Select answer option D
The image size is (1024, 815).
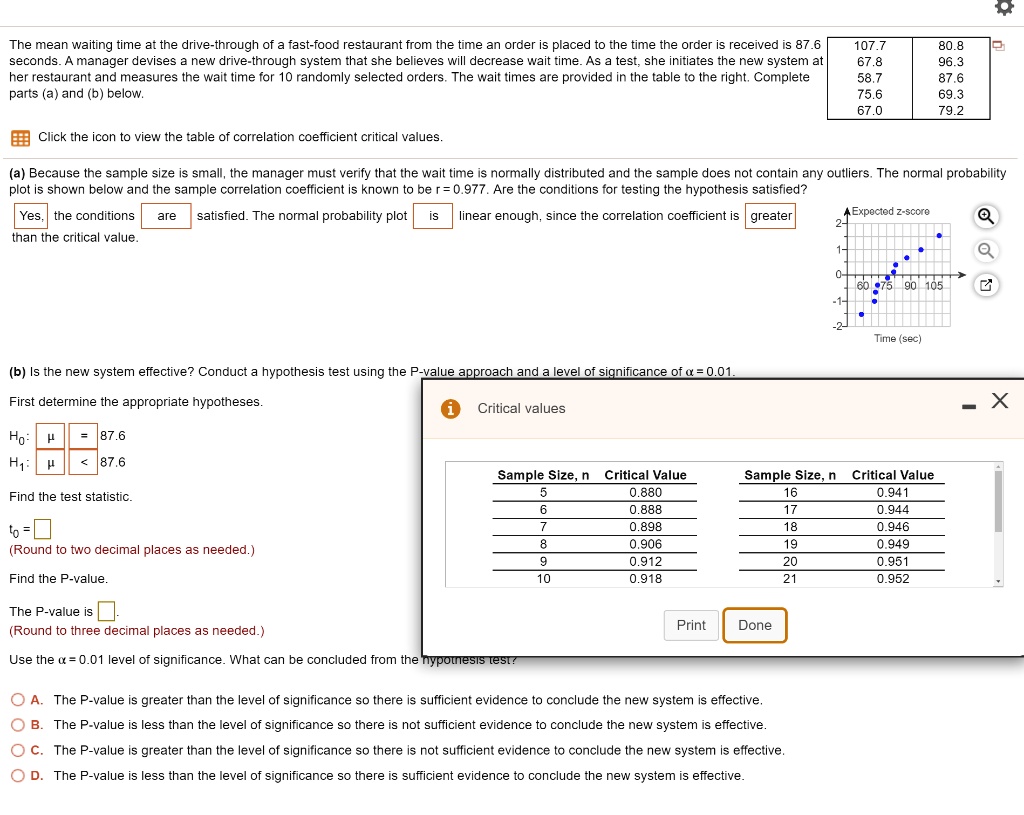(x=18, y=776)
